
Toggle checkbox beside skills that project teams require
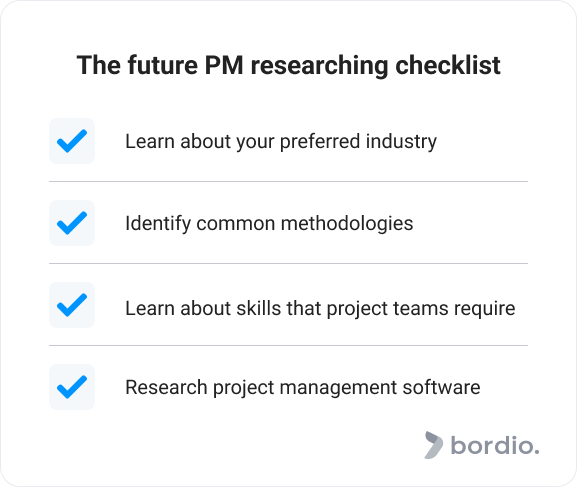(x=72, y=305)
